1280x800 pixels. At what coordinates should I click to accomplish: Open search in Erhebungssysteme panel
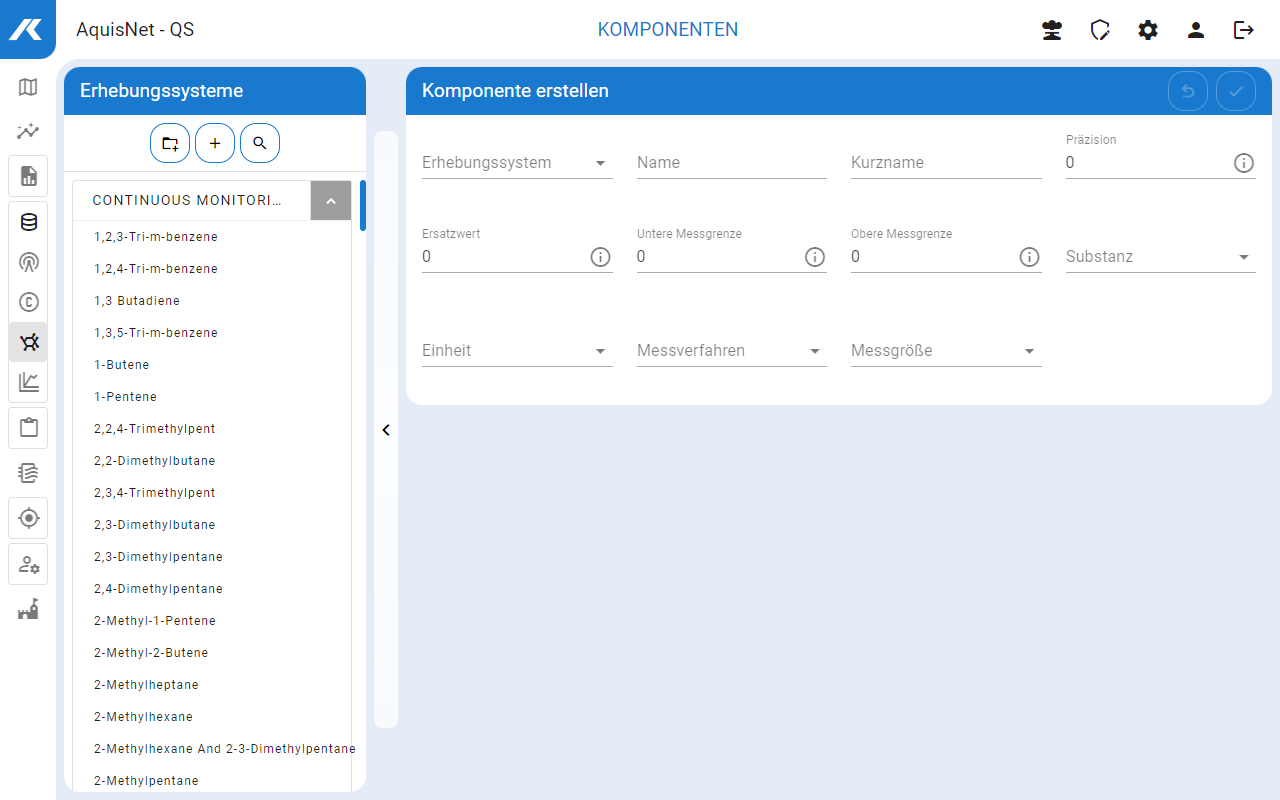click(x=260, y=143)
